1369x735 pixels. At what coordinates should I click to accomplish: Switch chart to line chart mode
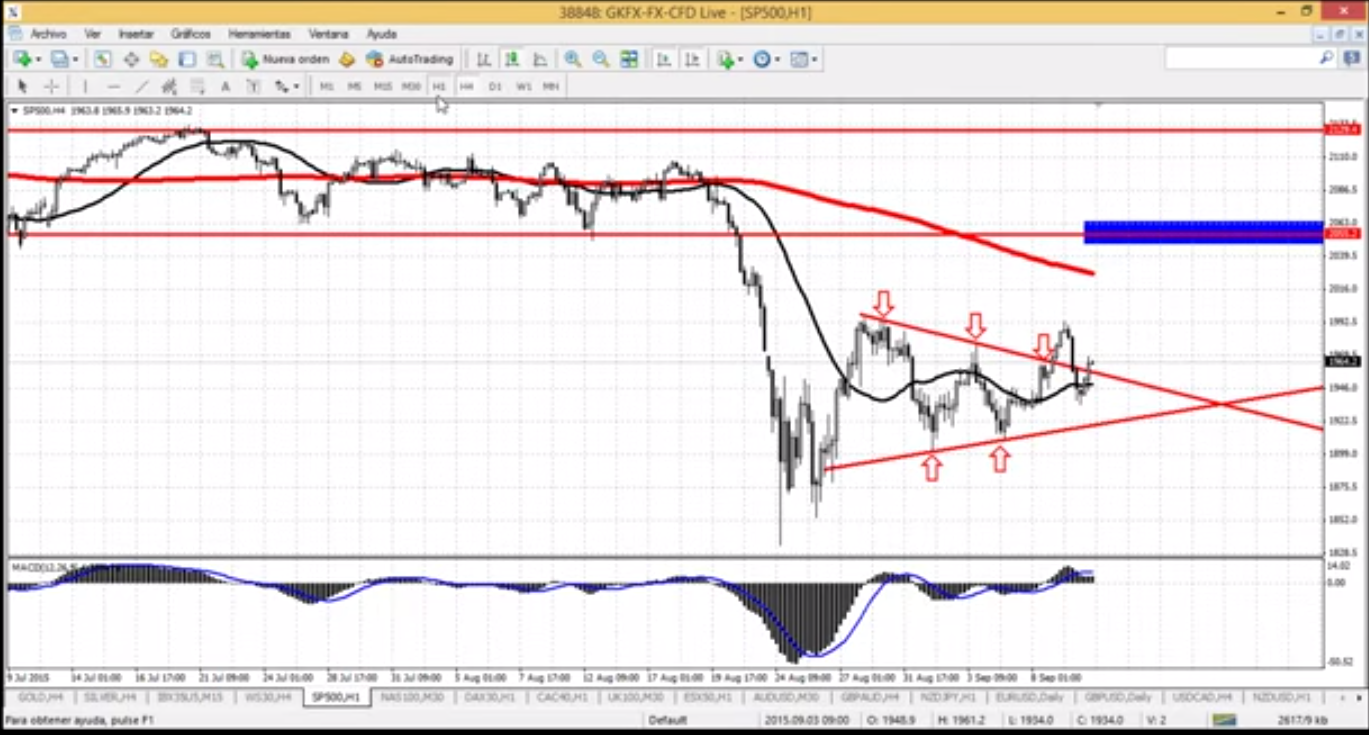540,59
